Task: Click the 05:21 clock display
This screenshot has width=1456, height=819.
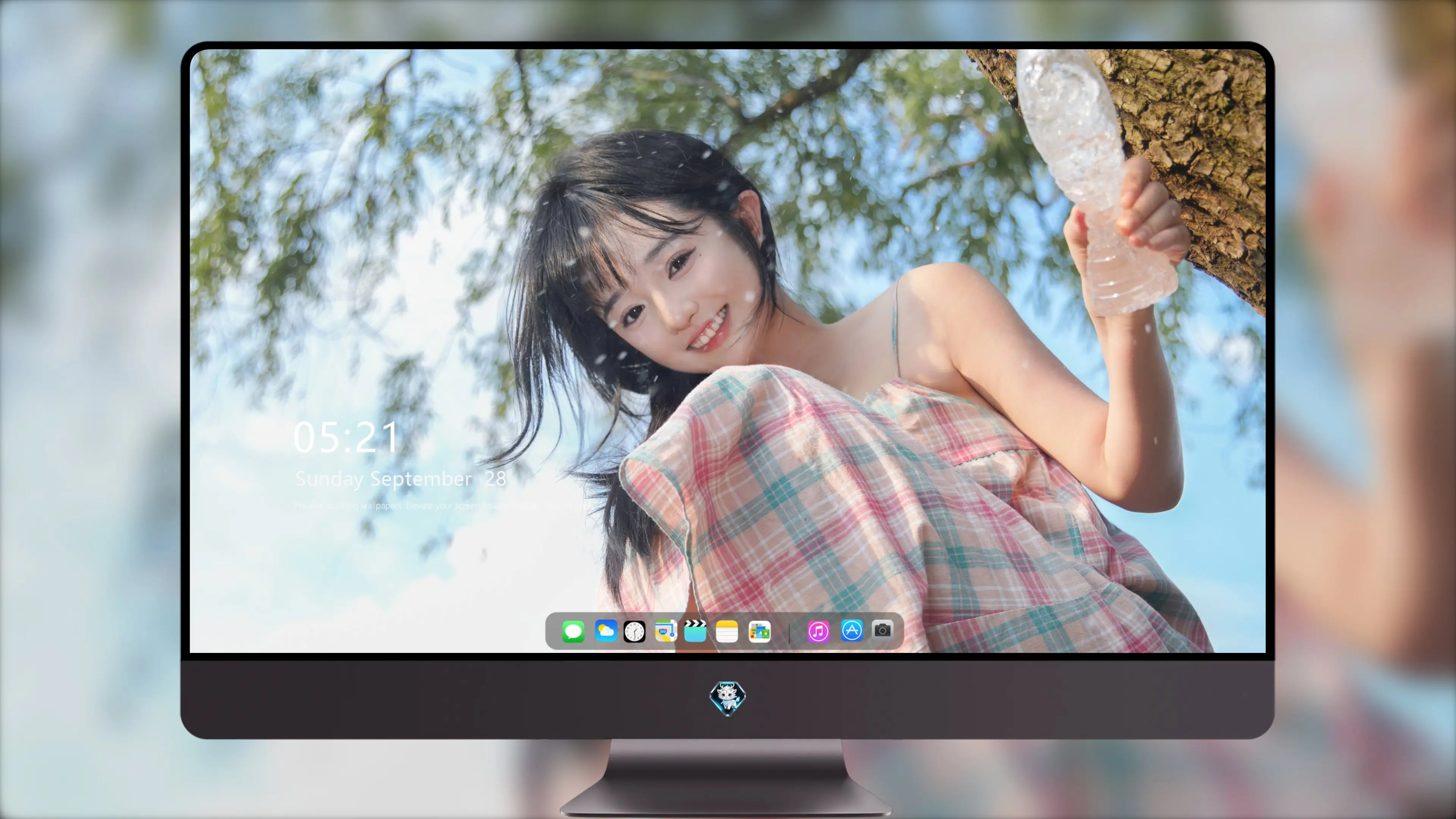Action: point(346,438)
